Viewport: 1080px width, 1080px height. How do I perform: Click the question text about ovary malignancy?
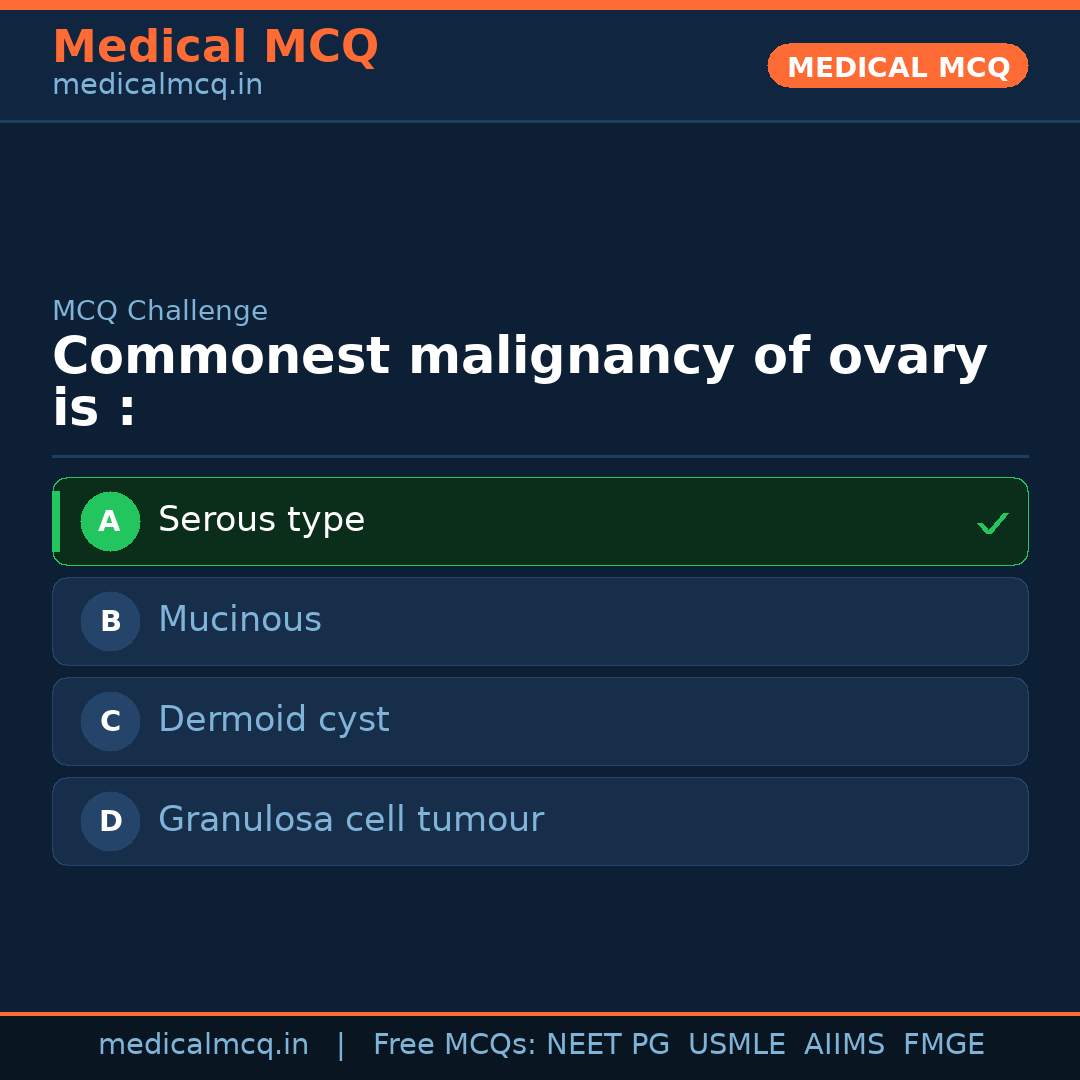(x=520, y=380)
